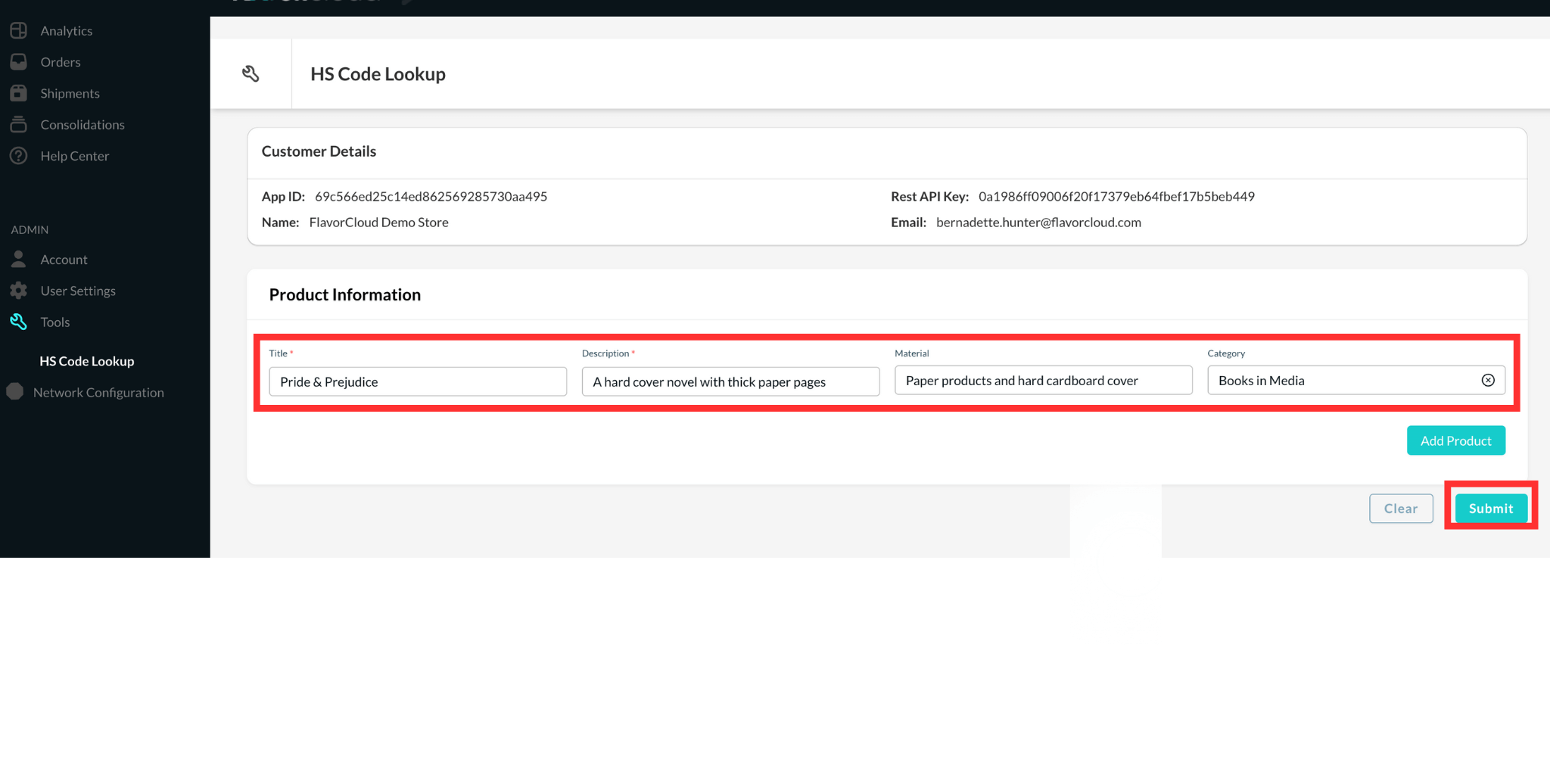Open the Account admin page

coord(64,260)
